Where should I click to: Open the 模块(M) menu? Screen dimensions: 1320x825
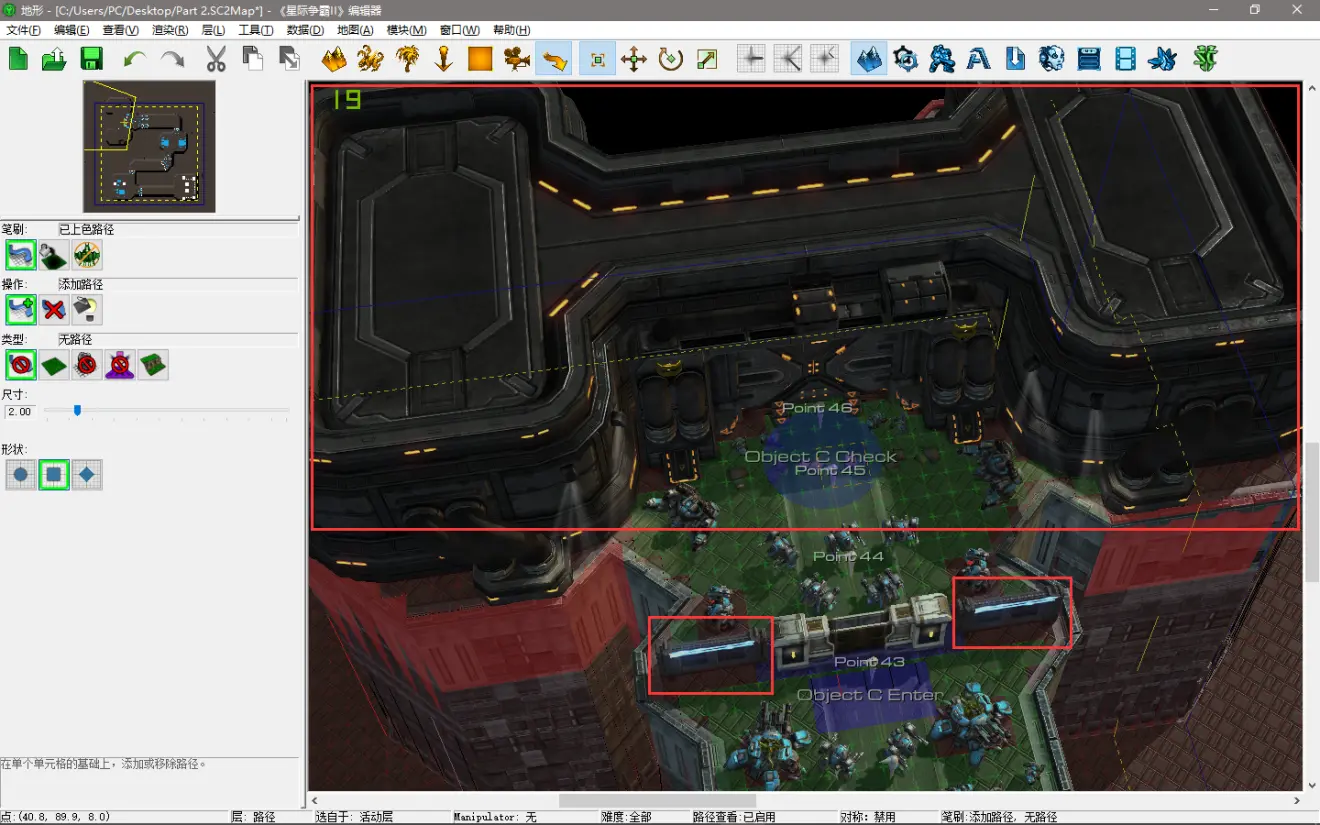pos(406,30)
